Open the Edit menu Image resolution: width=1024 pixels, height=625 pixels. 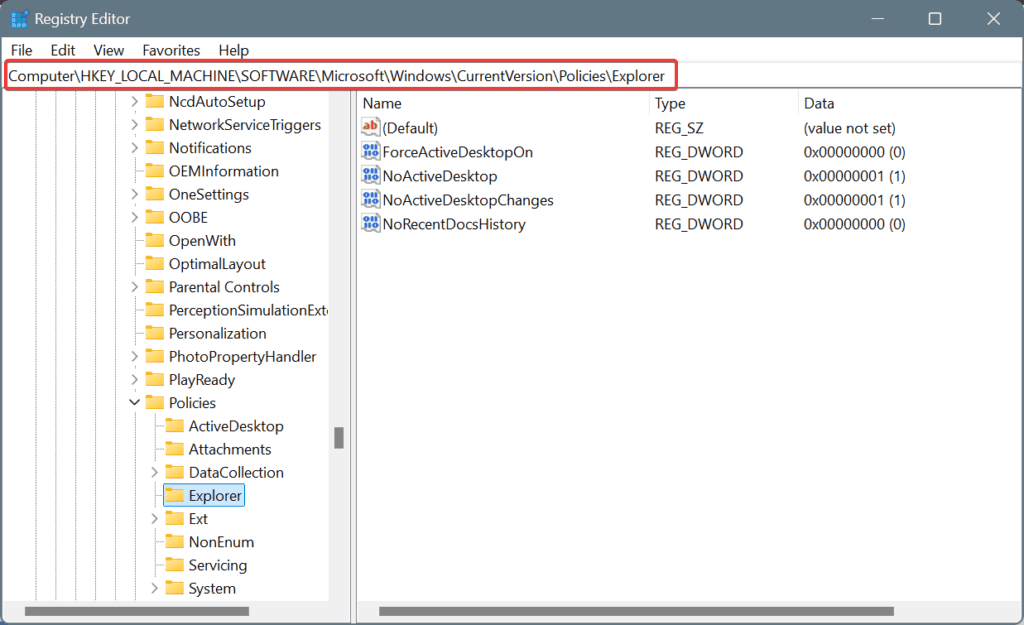click(63, 50)
